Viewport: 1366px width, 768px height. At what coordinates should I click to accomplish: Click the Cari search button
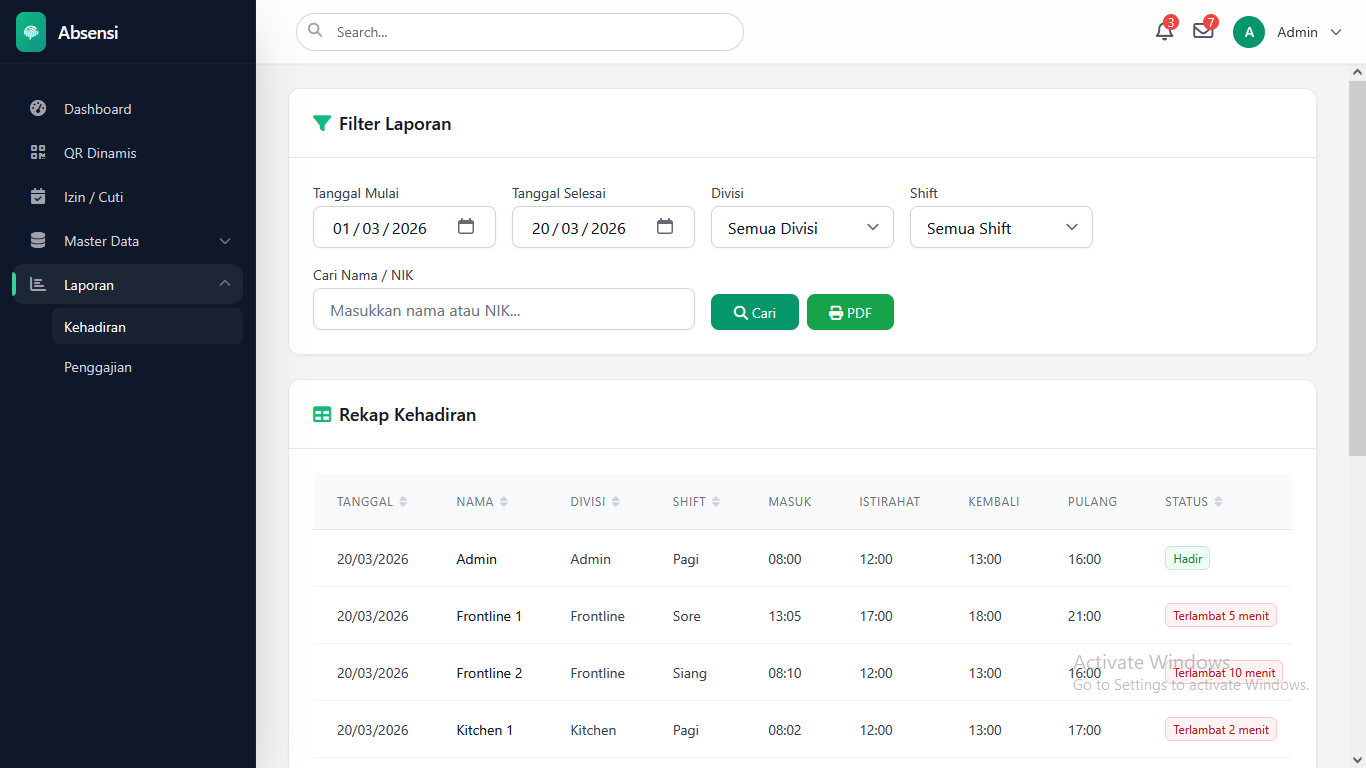[755, 312]
